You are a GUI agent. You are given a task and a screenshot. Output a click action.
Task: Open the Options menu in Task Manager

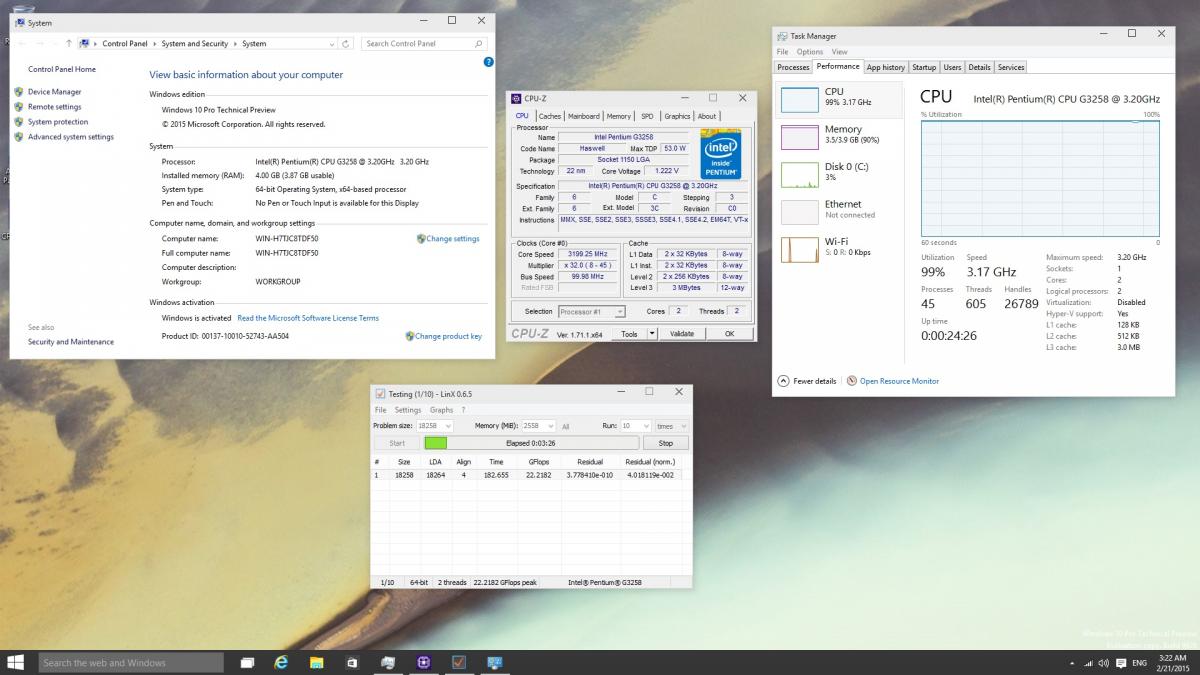click(810, 52)
